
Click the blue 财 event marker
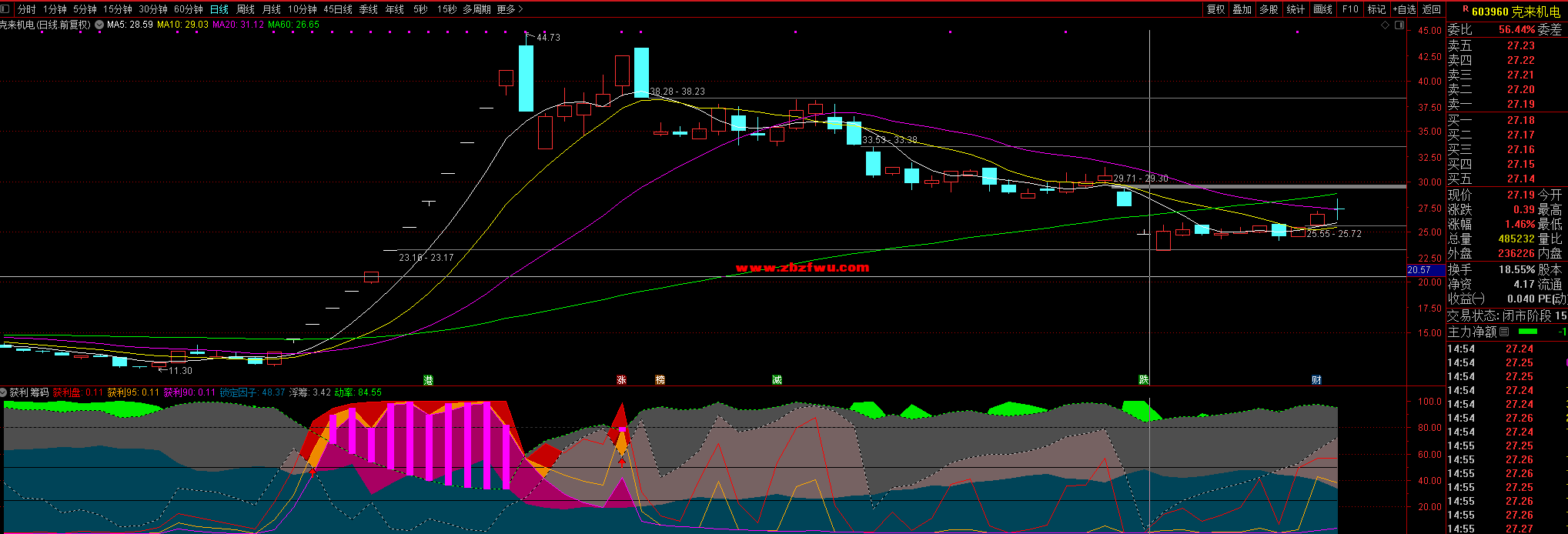(1316, 380)
